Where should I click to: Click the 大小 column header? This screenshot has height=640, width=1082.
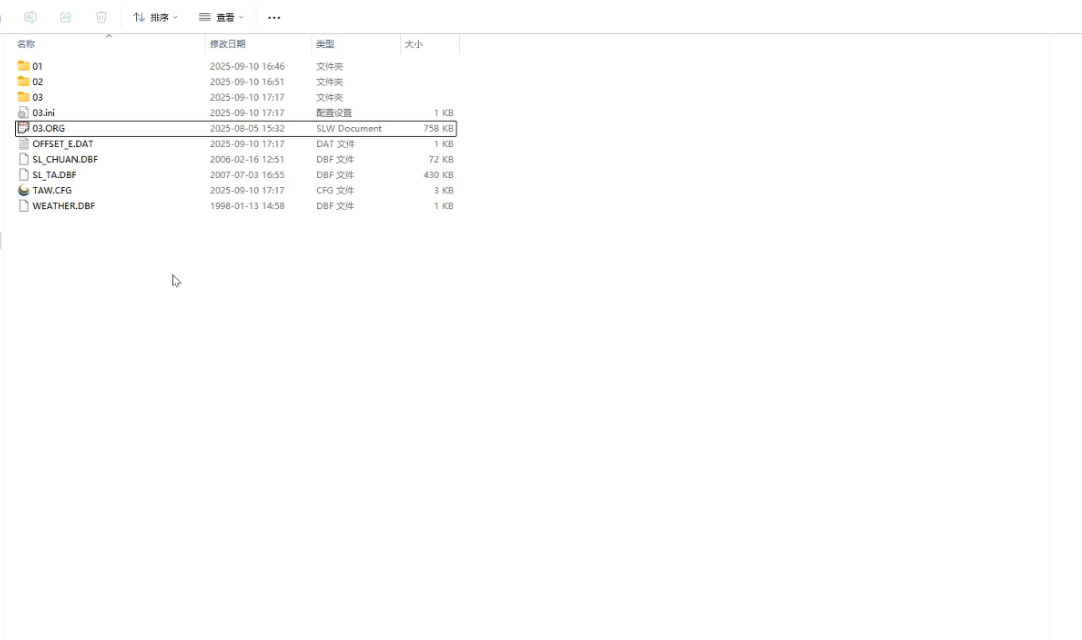pyautogui.click(x=414, y=44)
